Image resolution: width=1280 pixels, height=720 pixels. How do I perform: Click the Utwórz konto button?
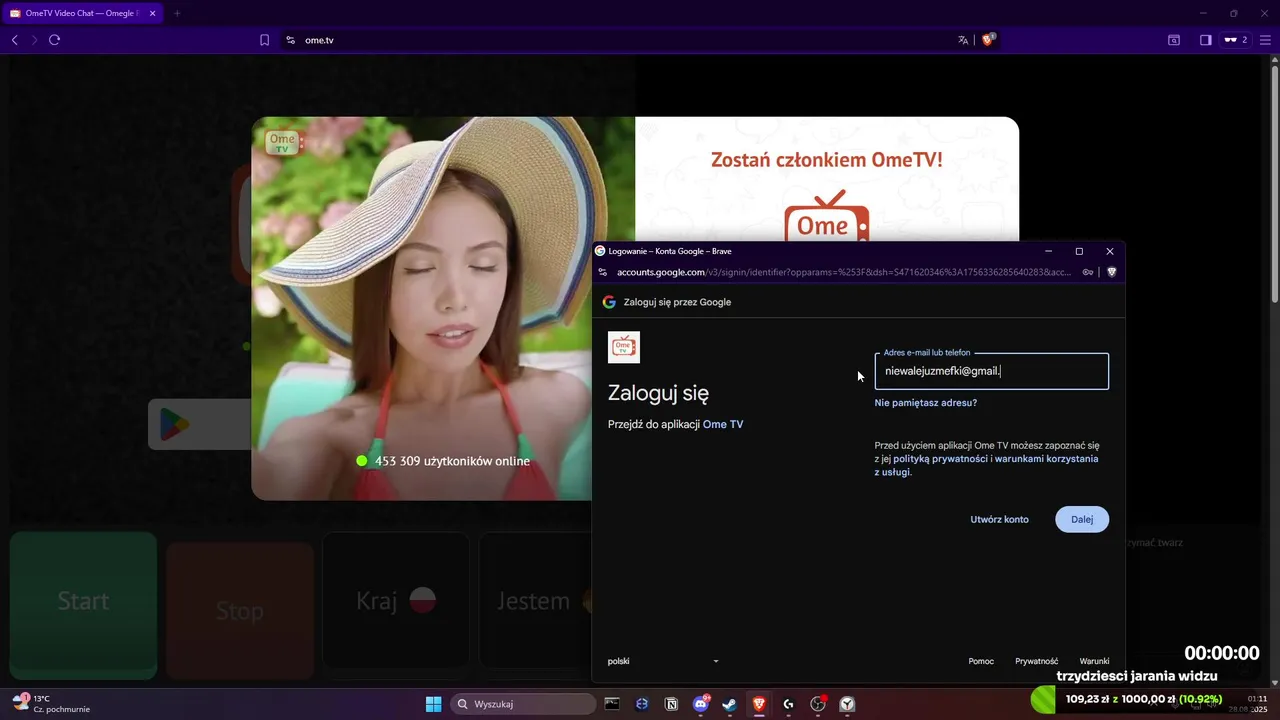(999, 520)
